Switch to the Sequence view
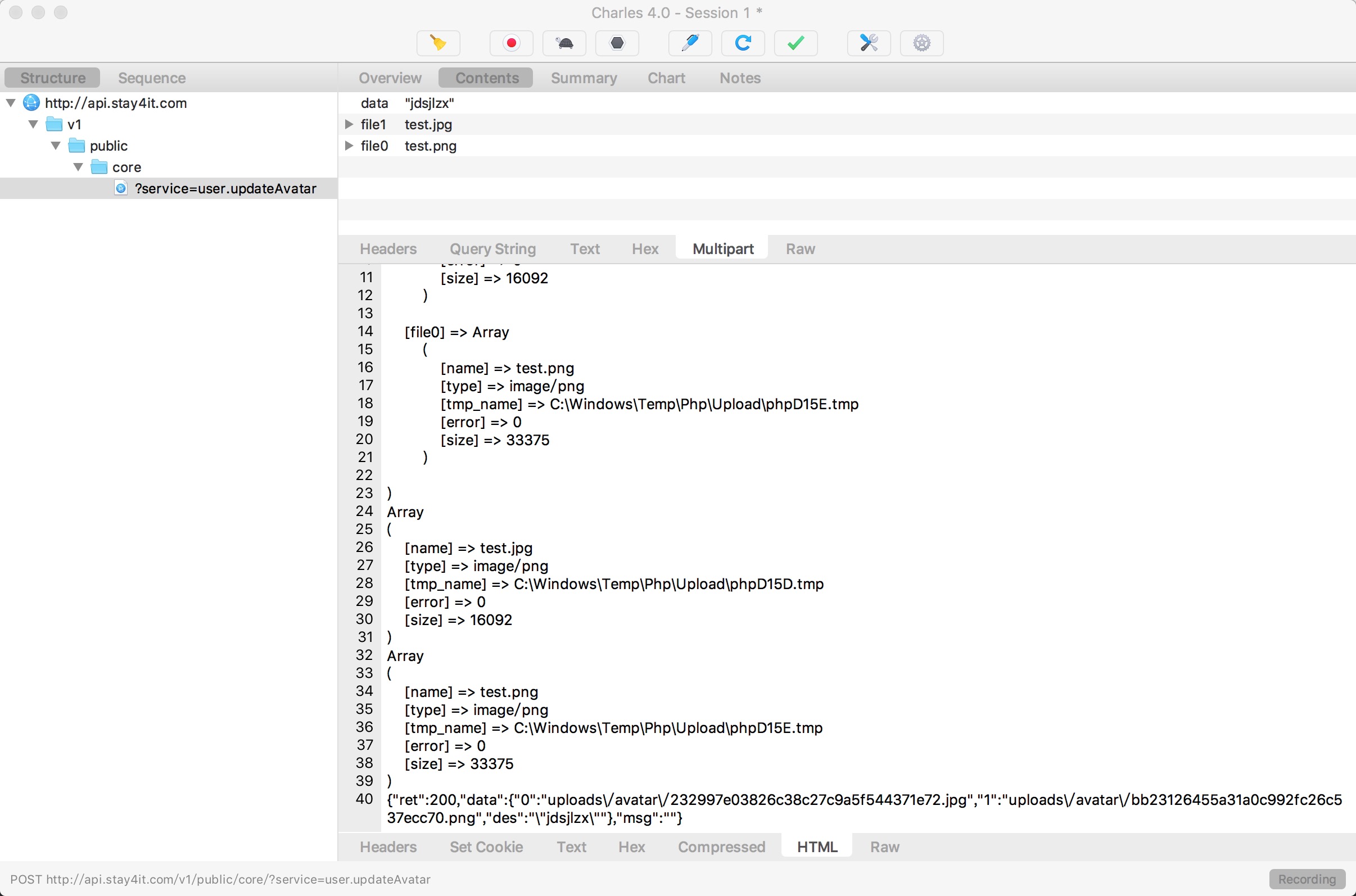This screenshot has width=1356, height=896. click(151, 78)
